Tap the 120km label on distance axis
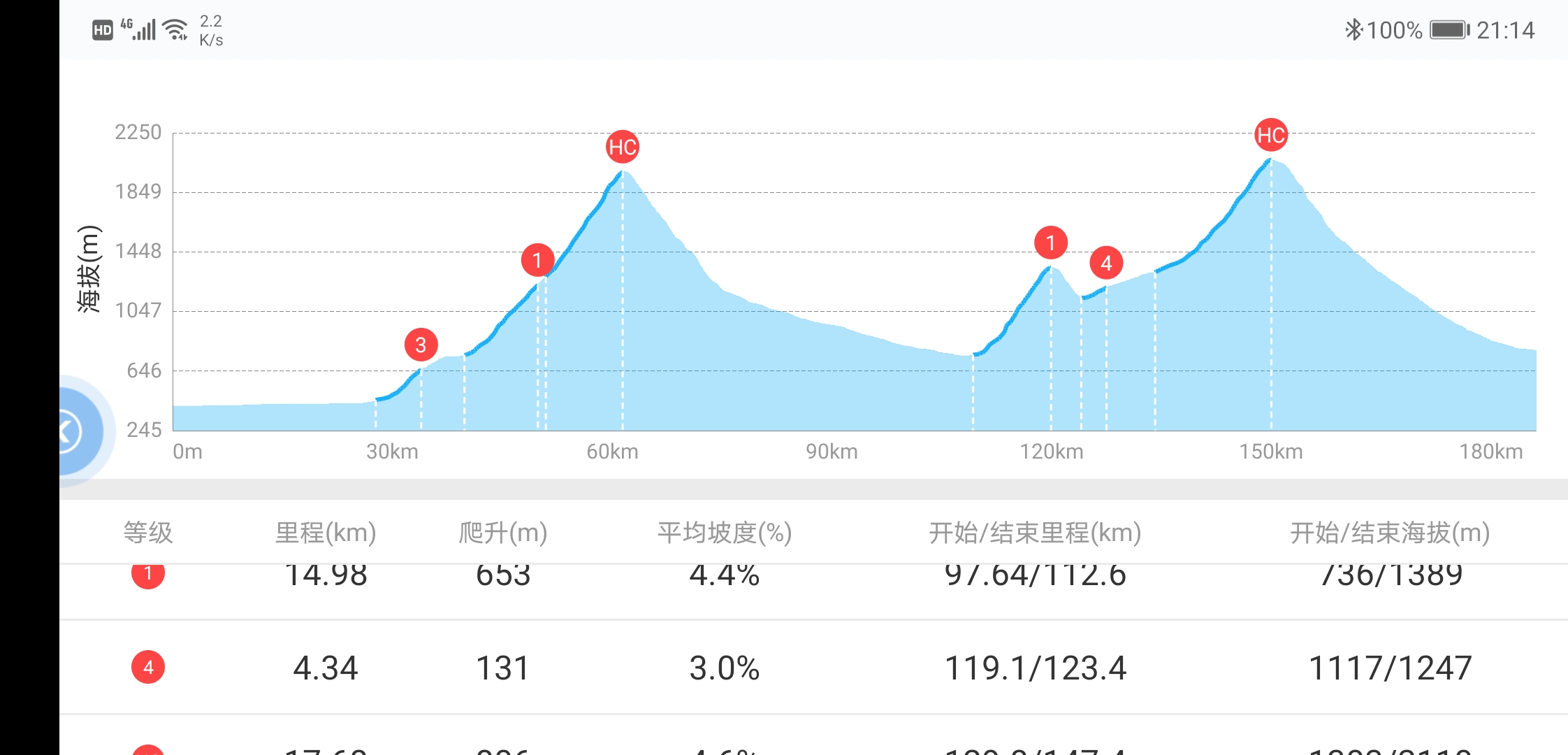1568x755 pixels. tap(1051, 452)
